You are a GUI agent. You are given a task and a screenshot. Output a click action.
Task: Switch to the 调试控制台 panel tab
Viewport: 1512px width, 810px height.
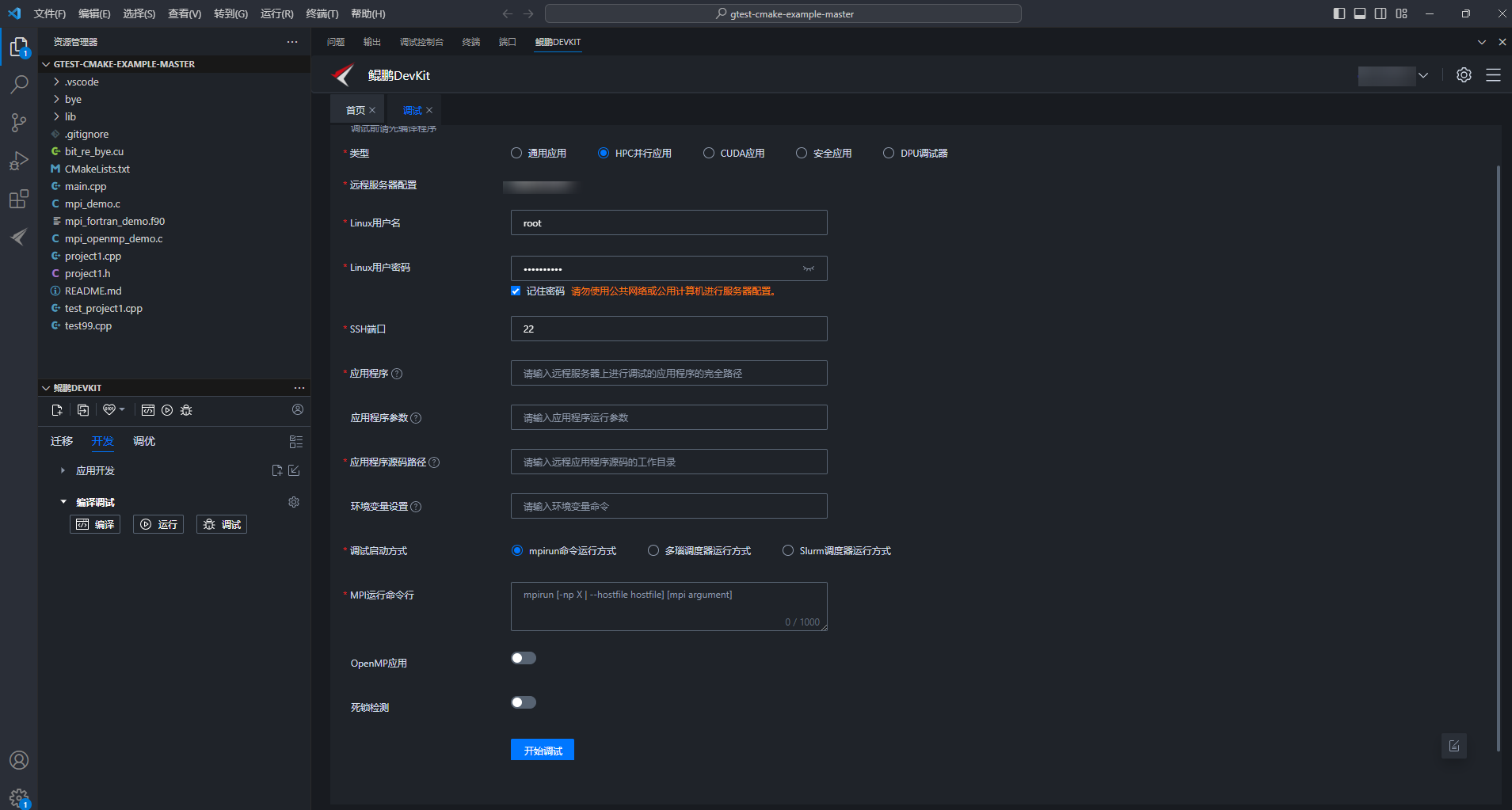[x=421, y=42]
